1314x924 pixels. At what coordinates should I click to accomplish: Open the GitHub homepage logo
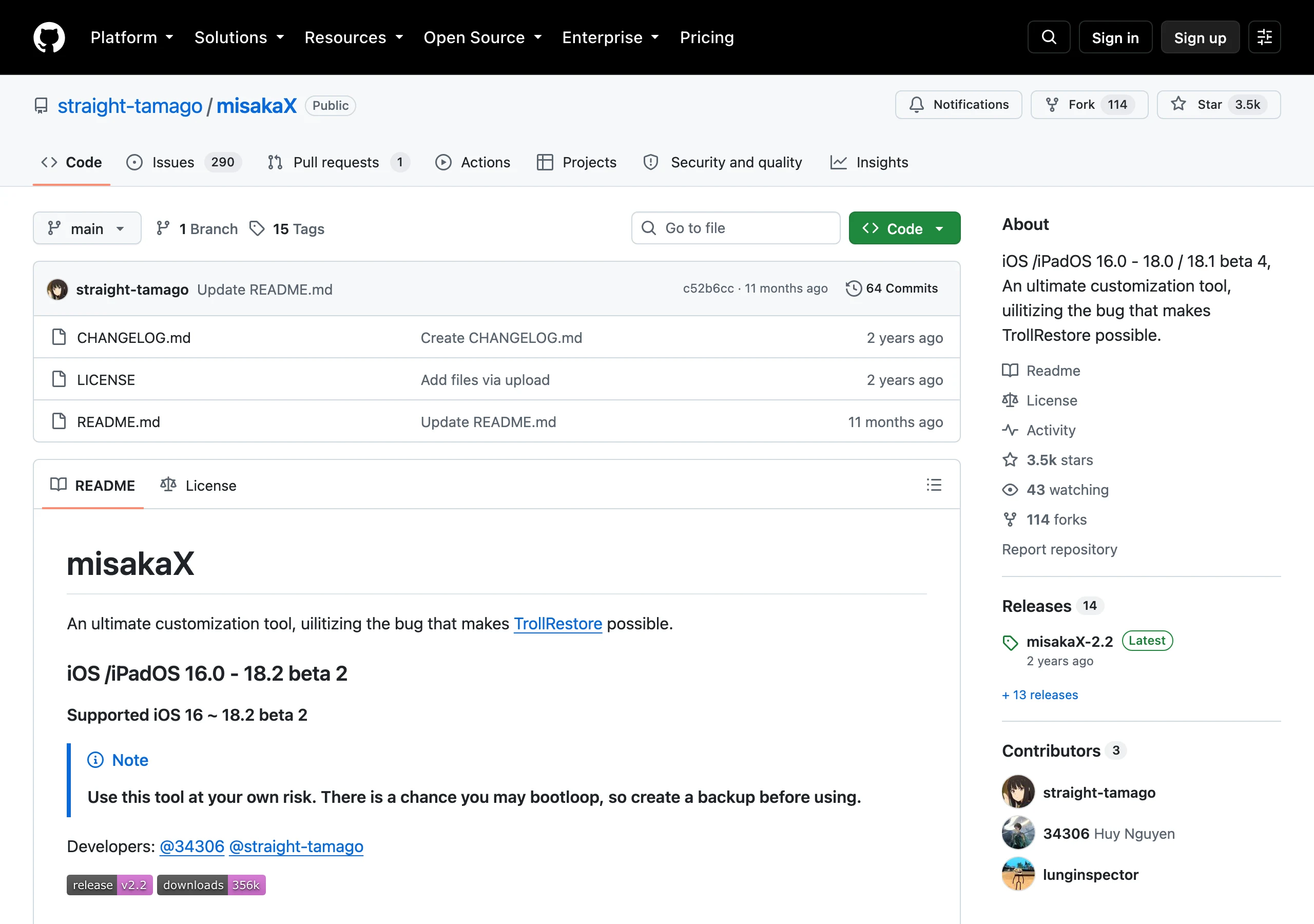pos(49,37)
